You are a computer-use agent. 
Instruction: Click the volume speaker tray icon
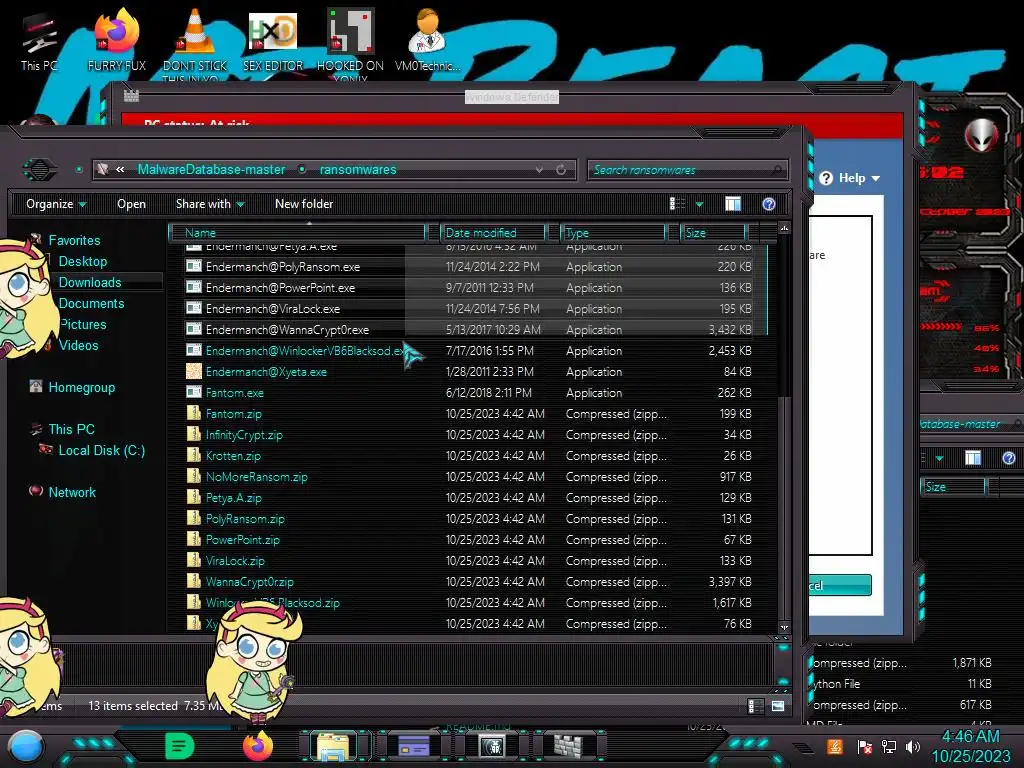click(x=912, y=746)
